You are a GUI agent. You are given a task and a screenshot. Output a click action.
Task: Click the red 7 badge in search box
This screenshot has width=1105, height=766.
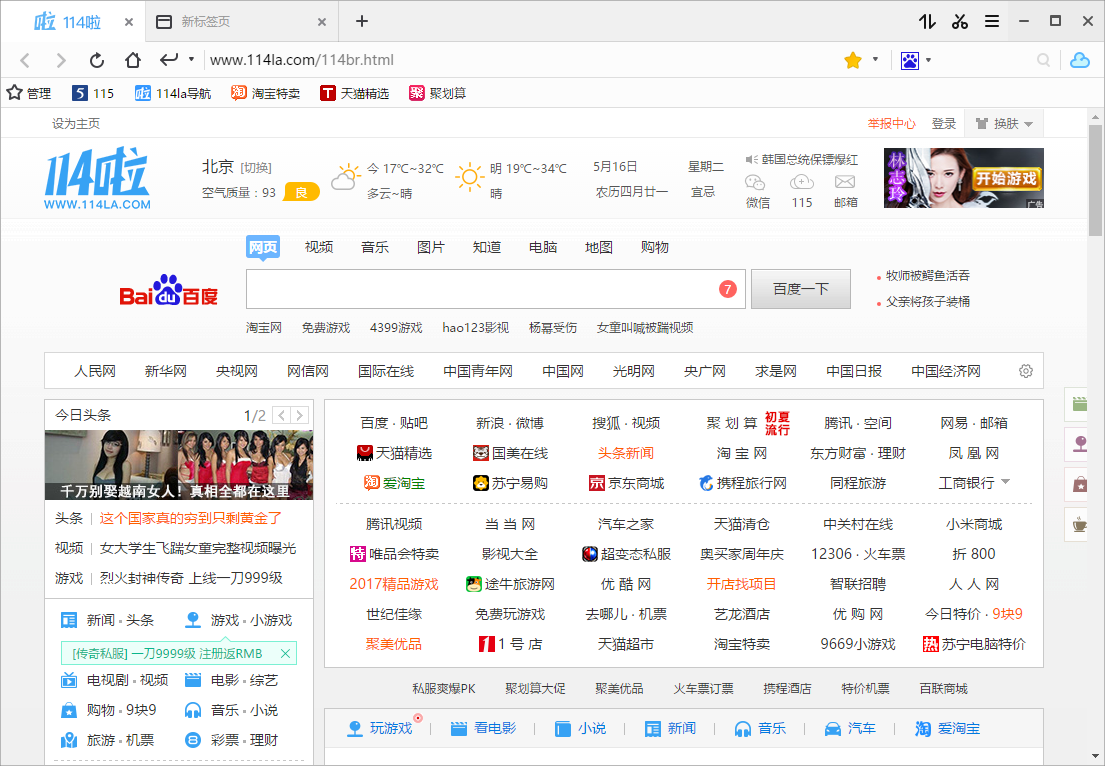pyautogui.click(x=728, y=289)
